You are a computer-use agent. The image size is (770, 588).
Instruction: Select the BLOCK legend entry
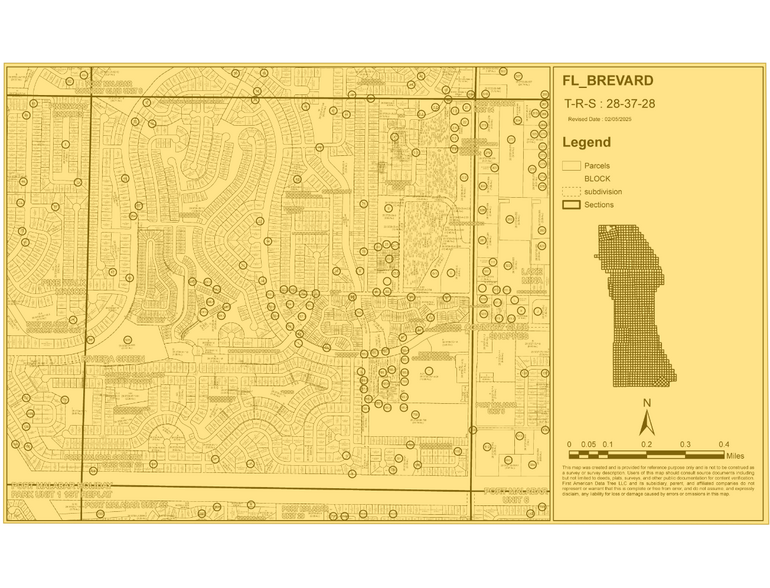tap(597, 179)
